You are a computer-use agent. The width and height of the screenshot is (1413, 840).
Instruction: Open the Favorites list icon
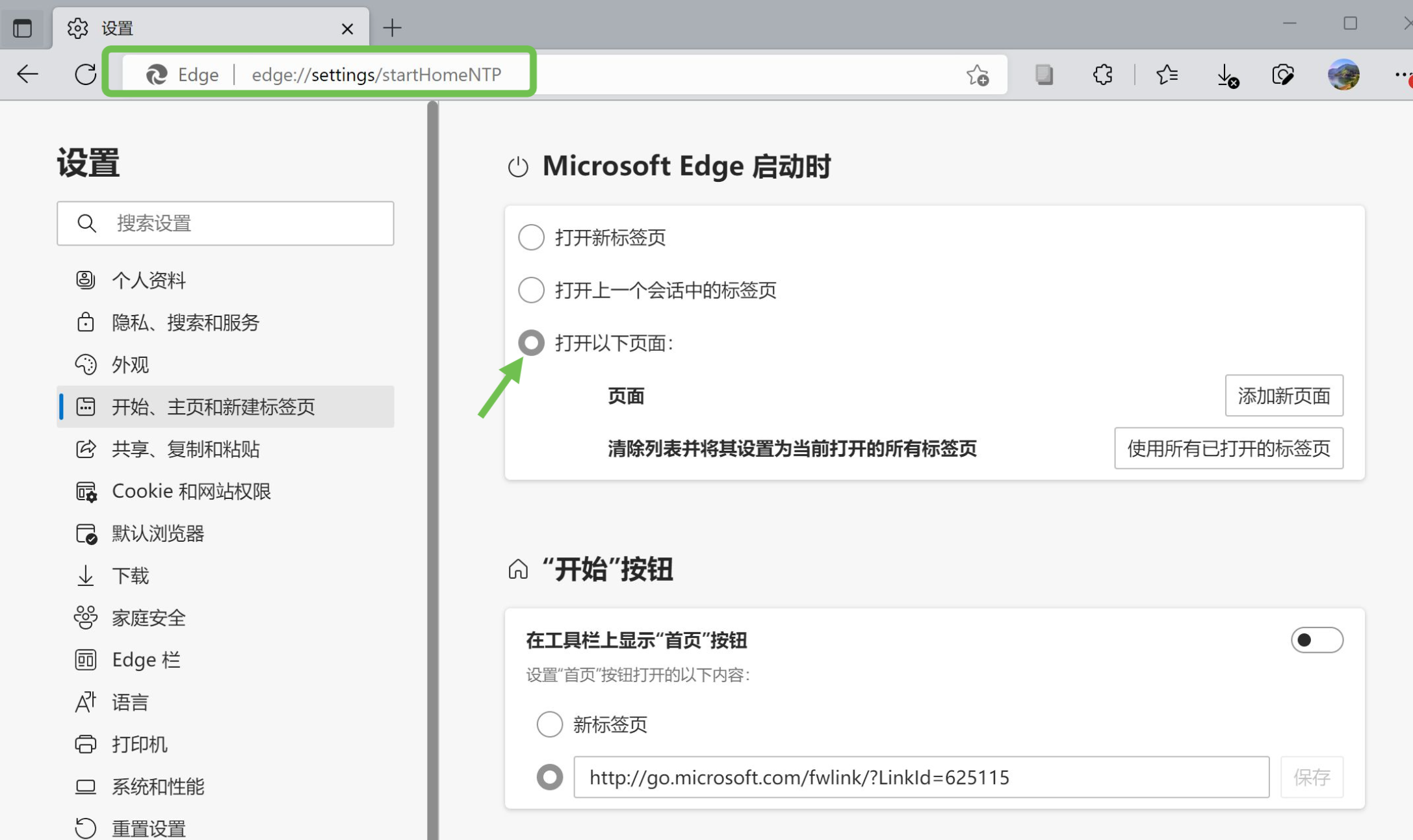[x=1167, y=74]
